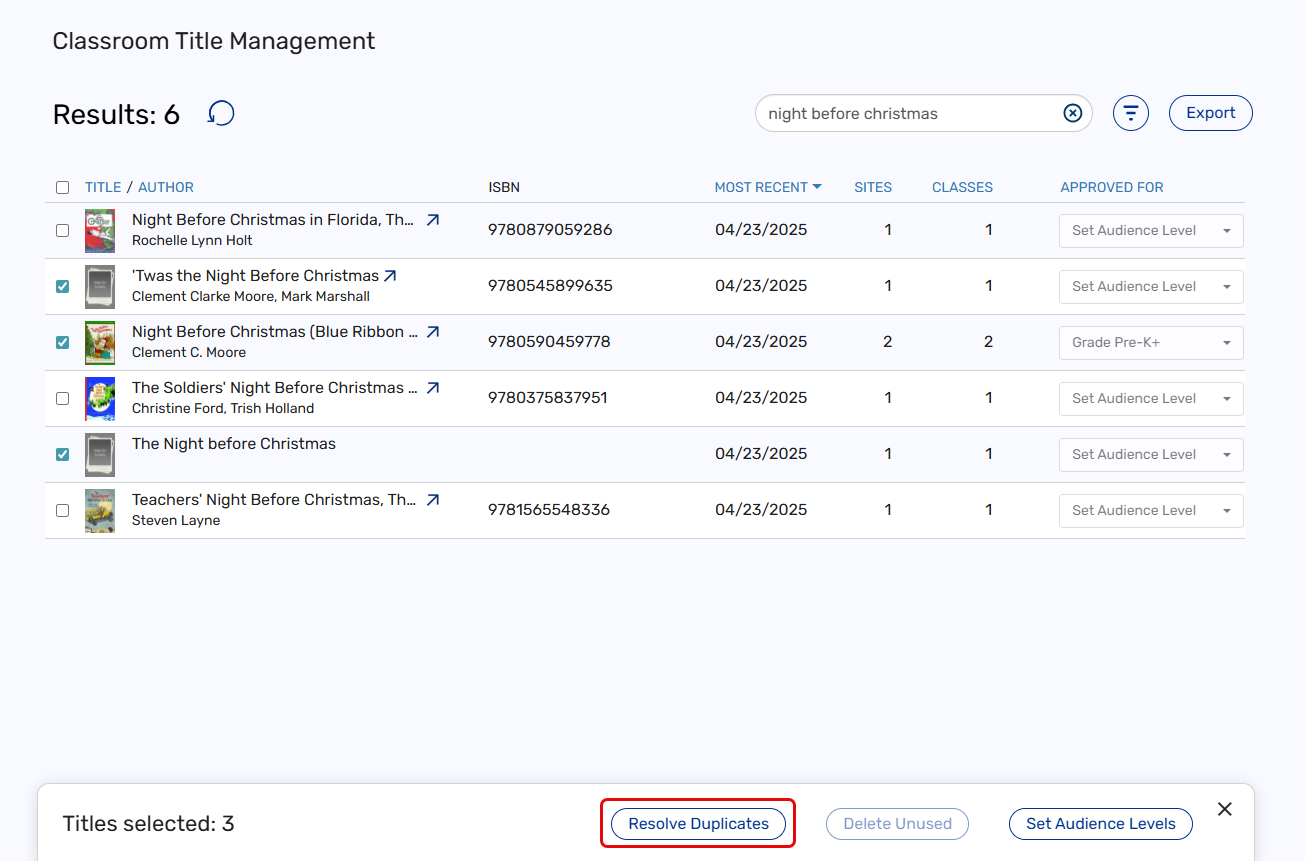Click ISBN 9781565548336
Image resolution: width=1305 pixels, height=861 pixels.
tap(549, 510)
